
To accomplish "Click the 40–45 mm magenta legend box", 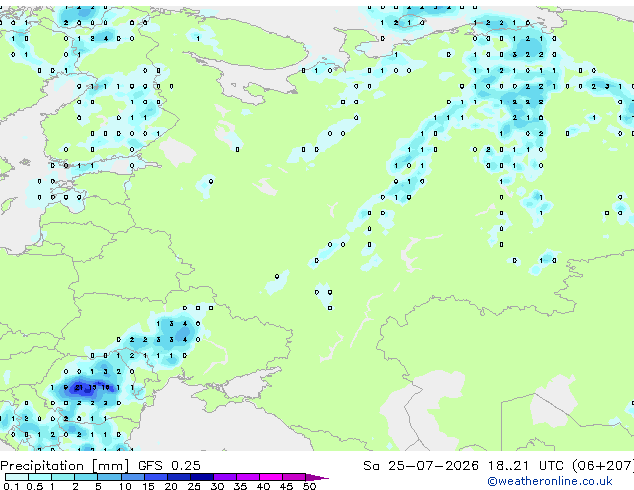I will (x=271, y=477).
